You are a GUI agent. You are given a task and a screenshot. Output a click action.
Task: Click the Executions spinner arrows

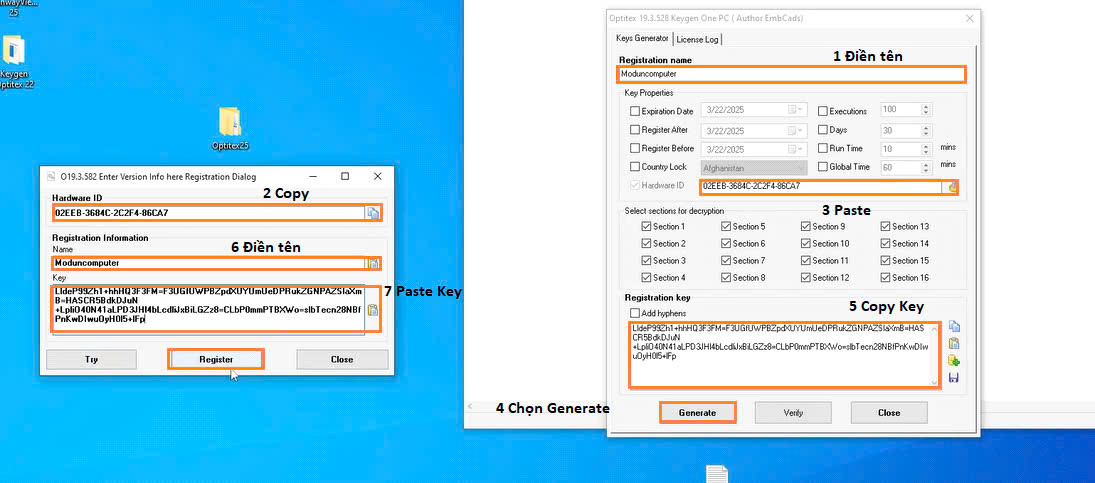click(926, 111)
